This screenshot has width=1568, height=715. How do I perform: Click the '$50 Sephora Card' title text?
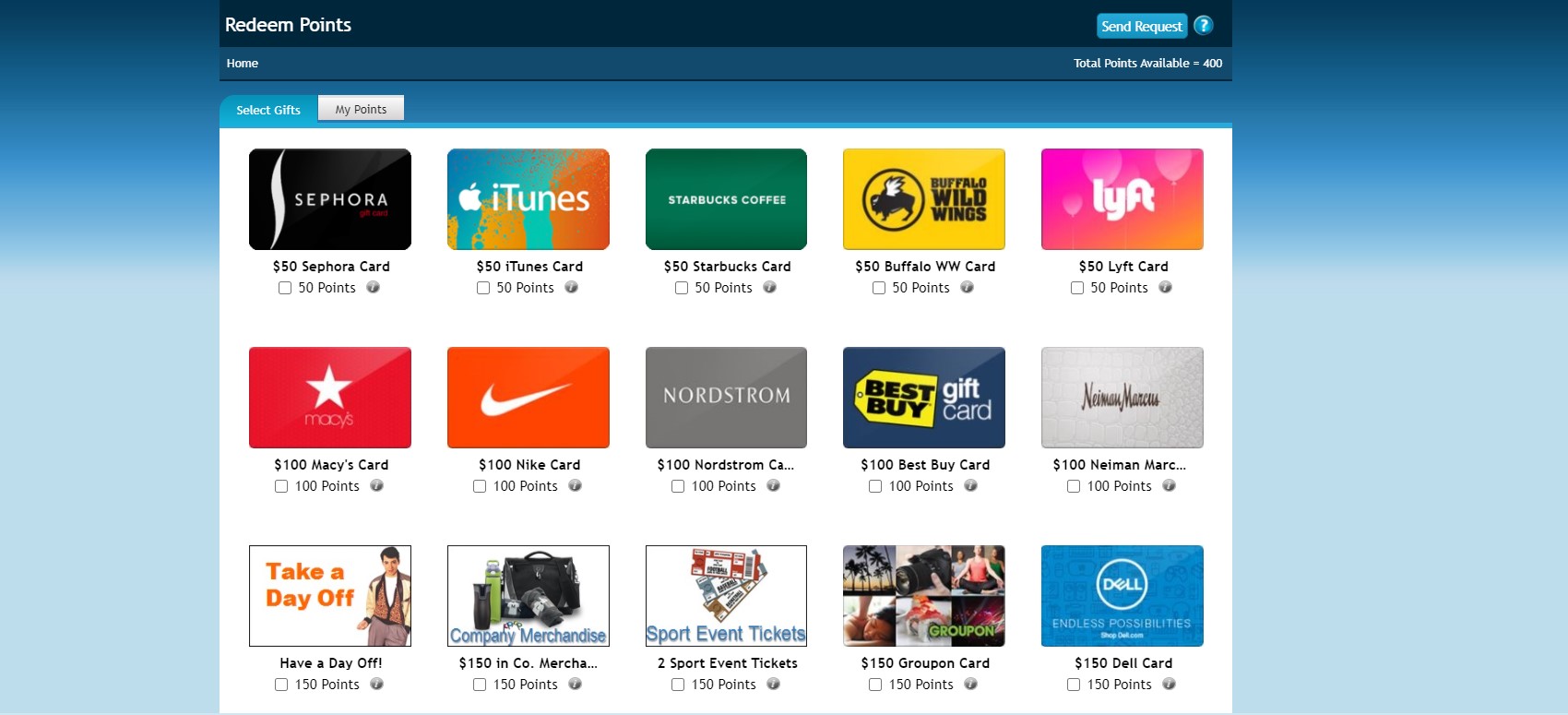(x=331, y=267)
